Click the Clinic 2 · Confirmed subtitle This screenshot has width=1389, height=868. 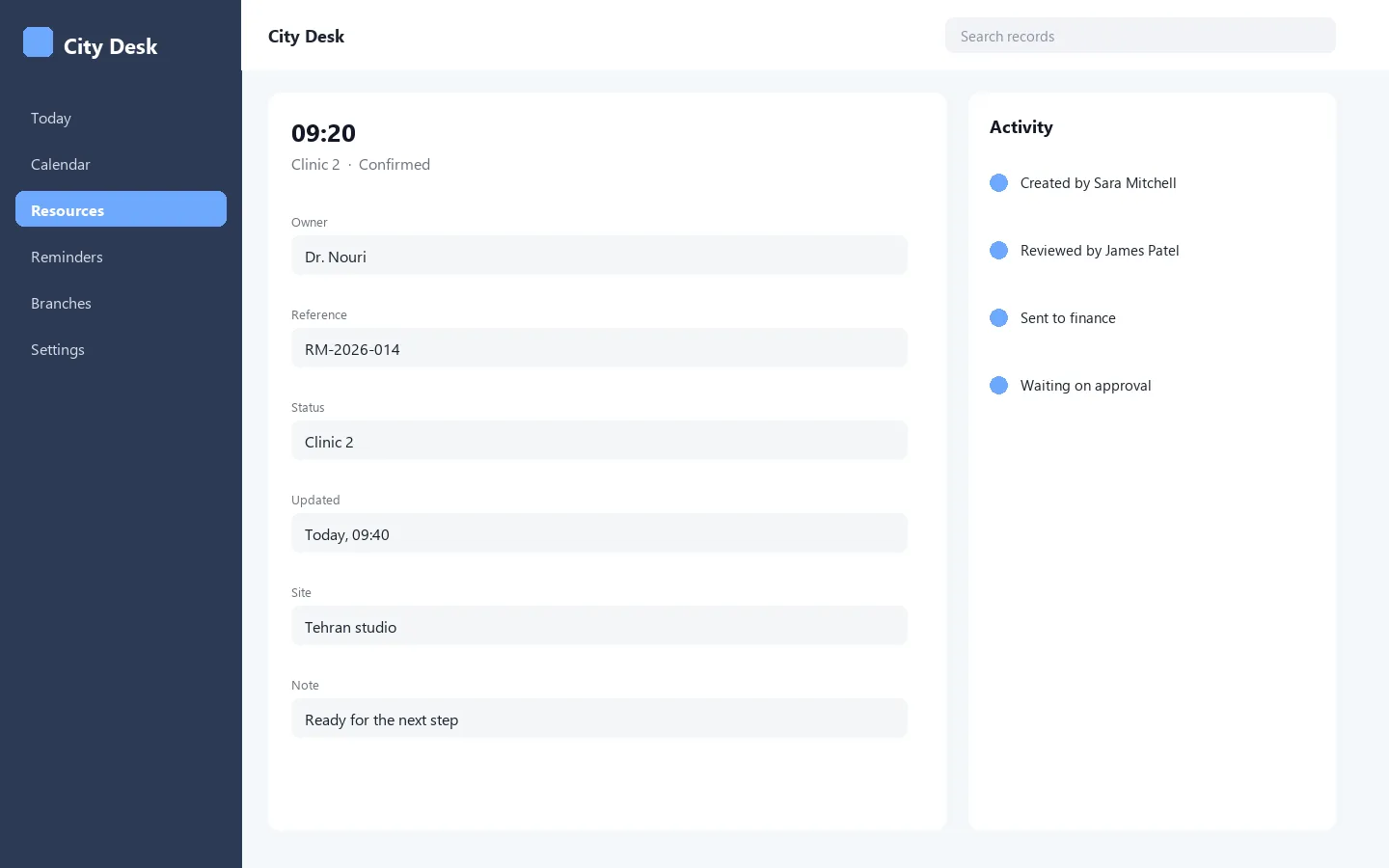tap(361, 165)
